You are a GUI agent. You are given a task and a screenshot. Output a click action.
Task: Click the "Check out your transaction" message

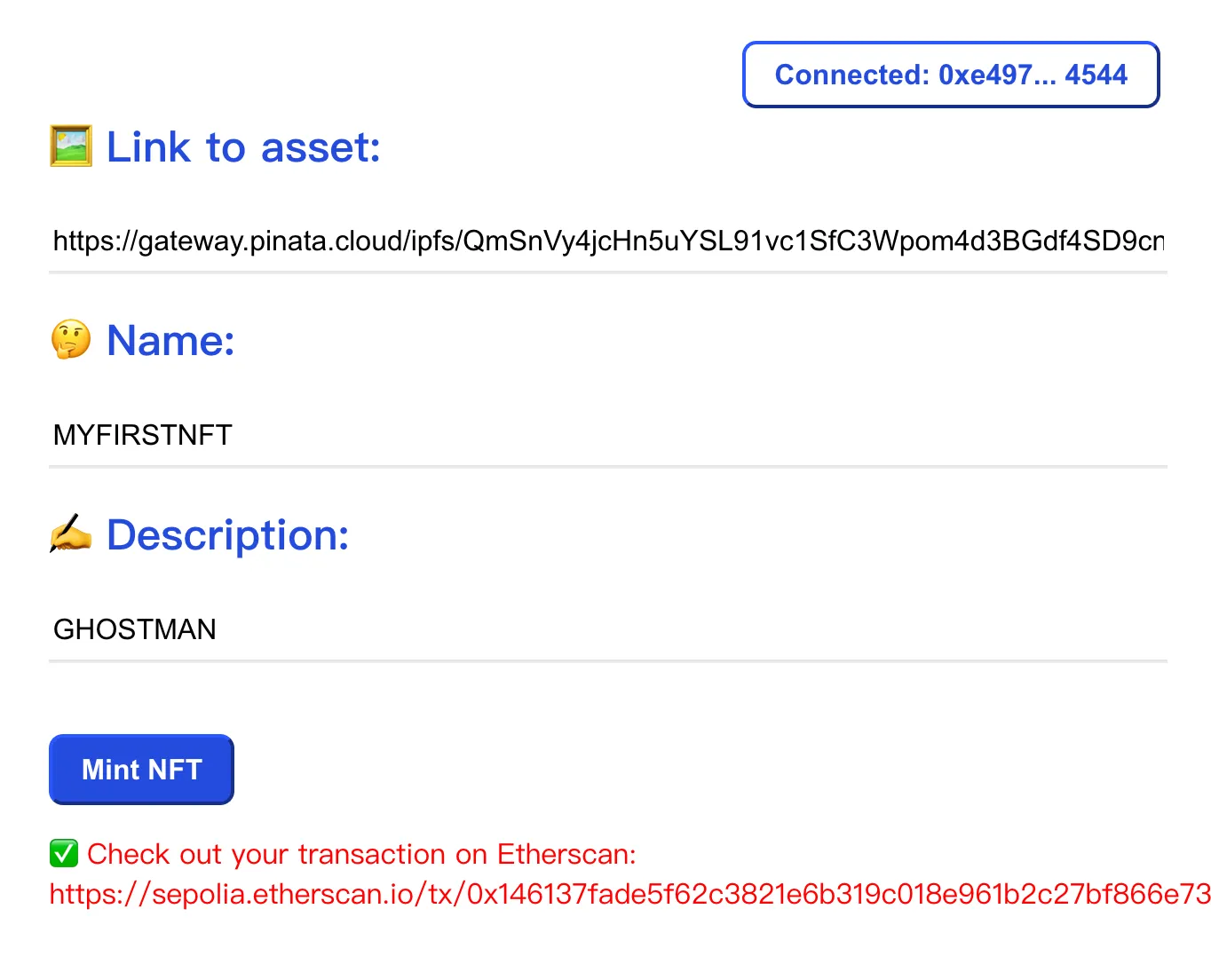tap(360, 854)
